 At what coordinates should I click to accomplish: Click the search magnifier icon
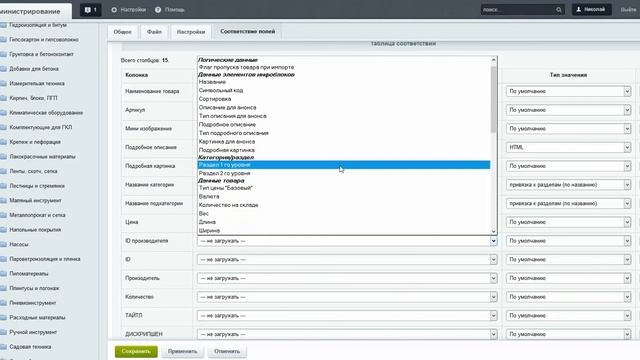(x=558, y=10)
